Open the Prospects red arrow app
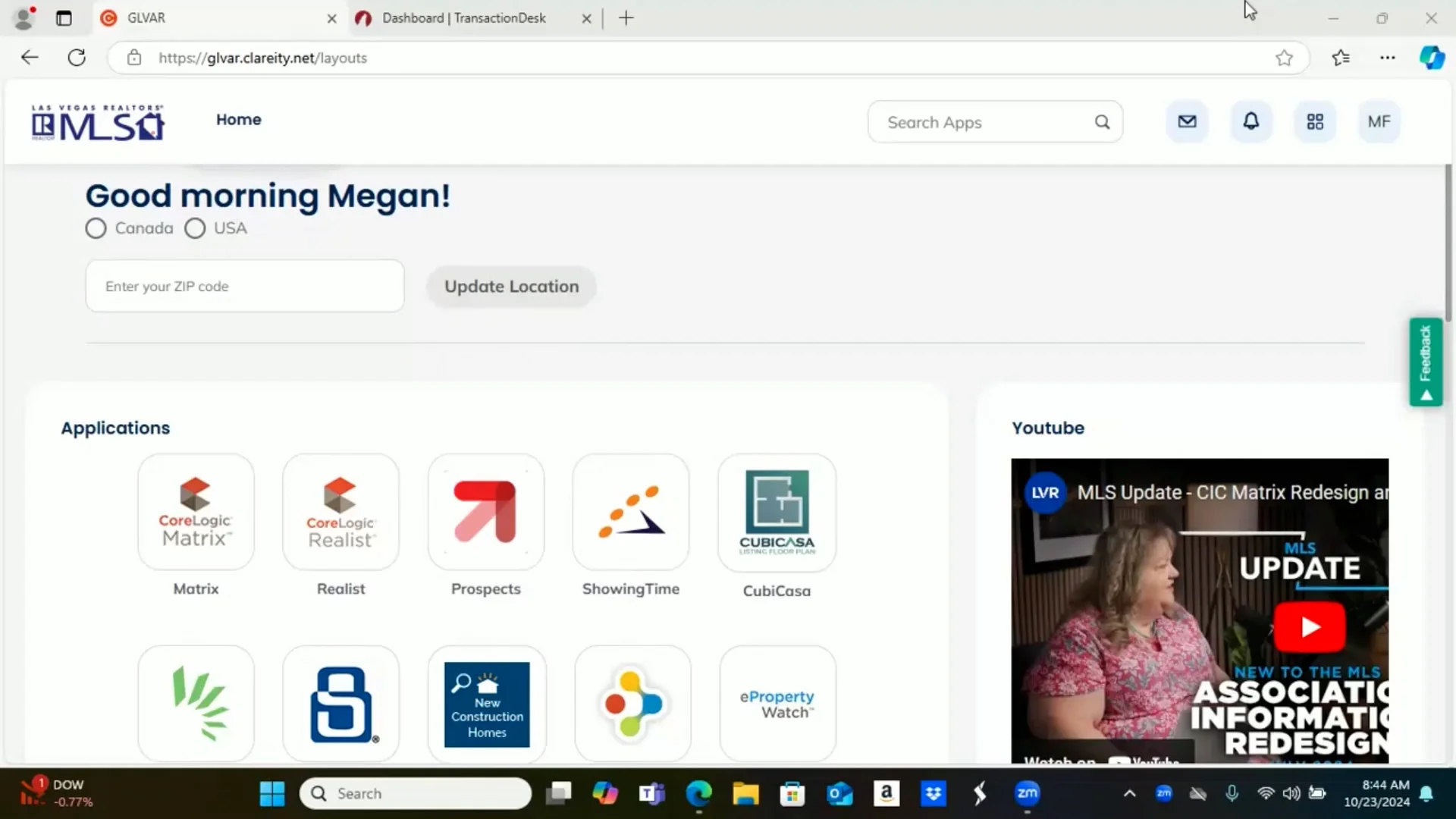The height and width of the screenshot is (819, 1456). 485,512
